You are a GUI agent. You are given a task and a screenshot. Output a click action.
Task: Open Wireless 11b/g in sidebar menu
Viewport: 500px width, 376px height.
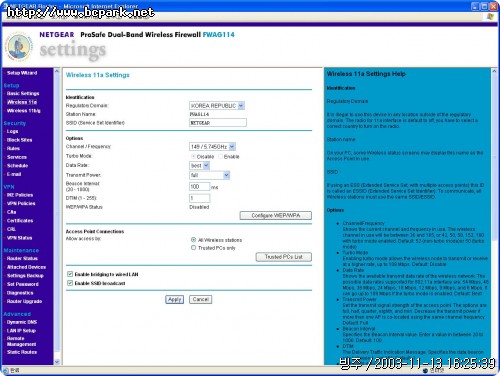click(24, 111)
